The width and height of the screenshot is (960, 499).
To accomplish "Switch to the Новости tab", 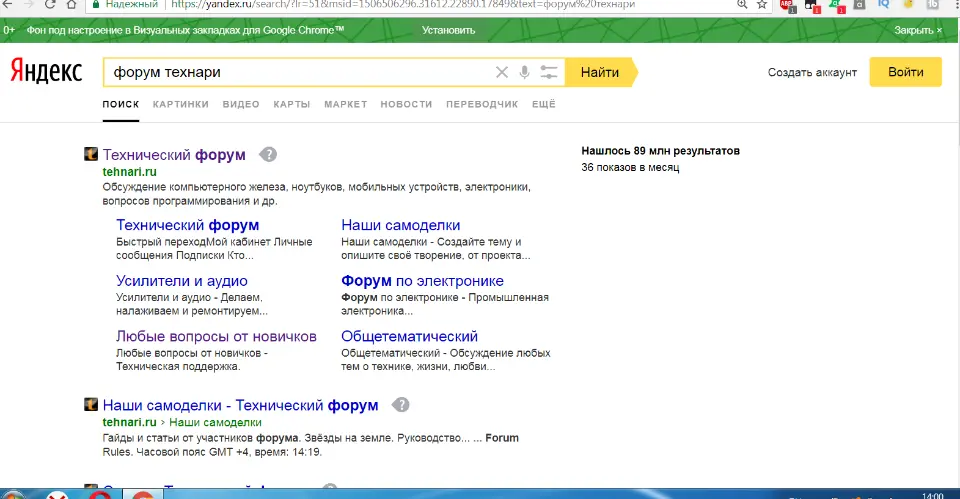I will (407, 104).
